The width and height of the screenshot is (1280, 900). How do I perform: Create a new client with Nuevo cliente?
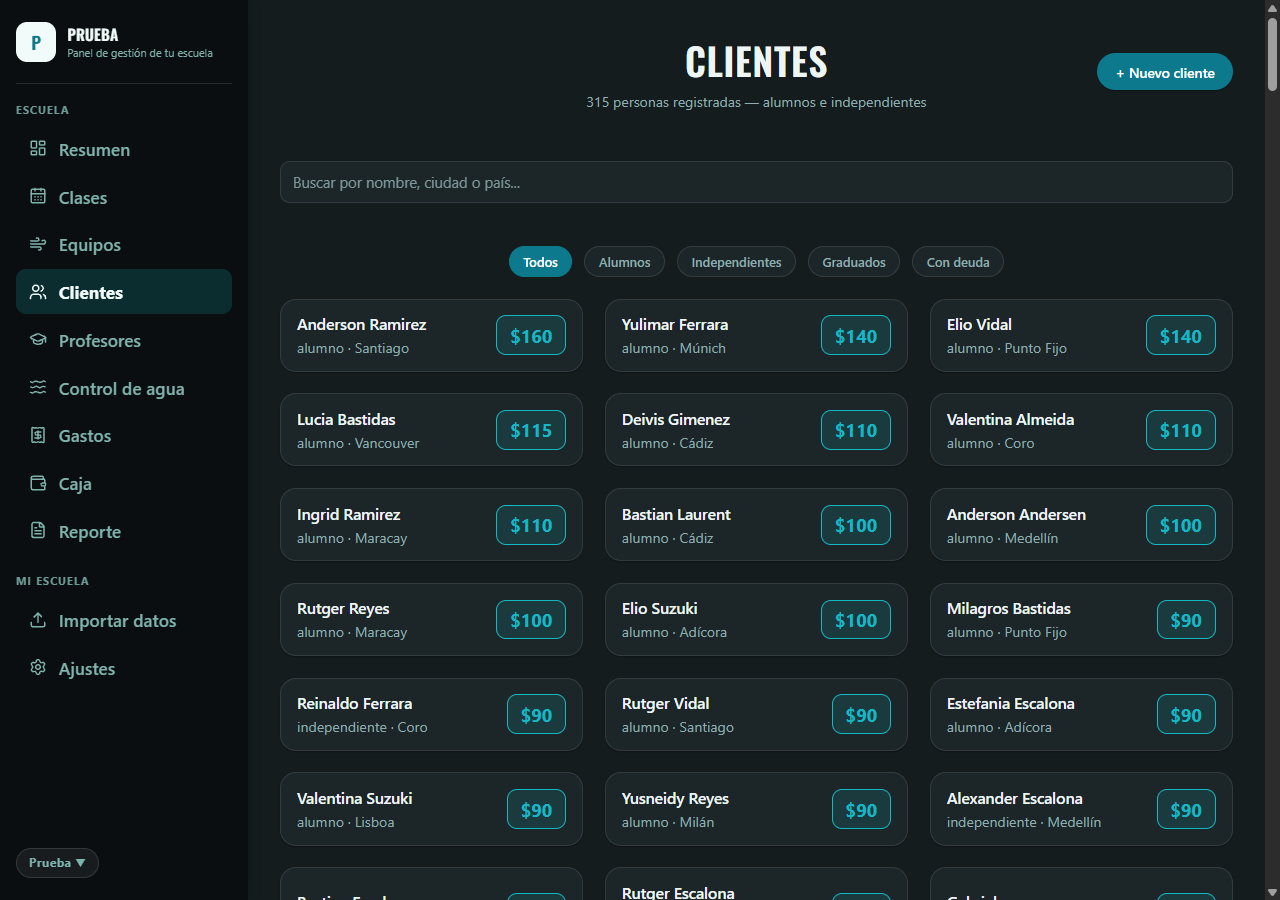[1165, 72]
